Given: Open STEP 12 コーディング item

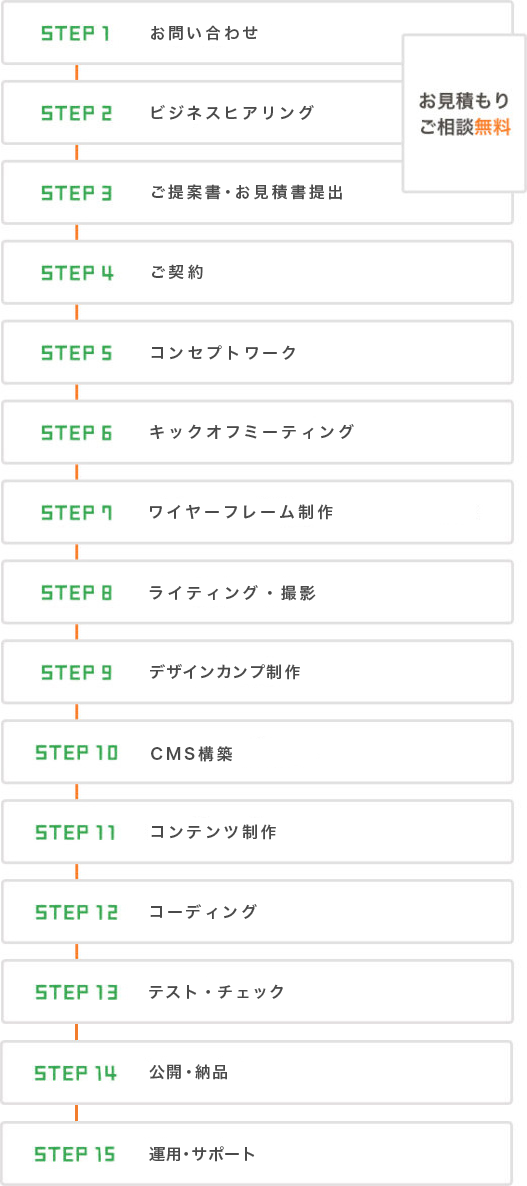Looking at the screenshot, I should [x=257, y=912].
